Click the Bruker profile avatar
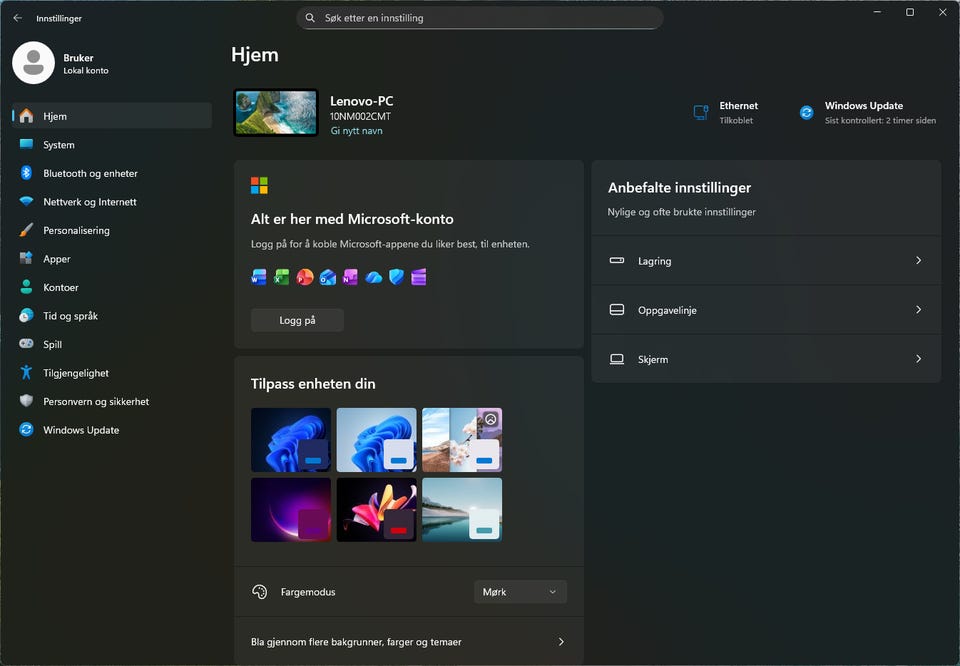Viewport: 960px width, 666px height. 34,62
